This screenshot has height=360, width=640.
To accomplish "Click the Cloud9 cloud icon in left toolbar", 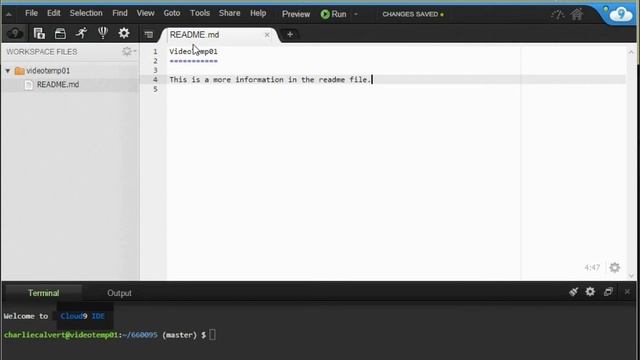I will 15,33.
